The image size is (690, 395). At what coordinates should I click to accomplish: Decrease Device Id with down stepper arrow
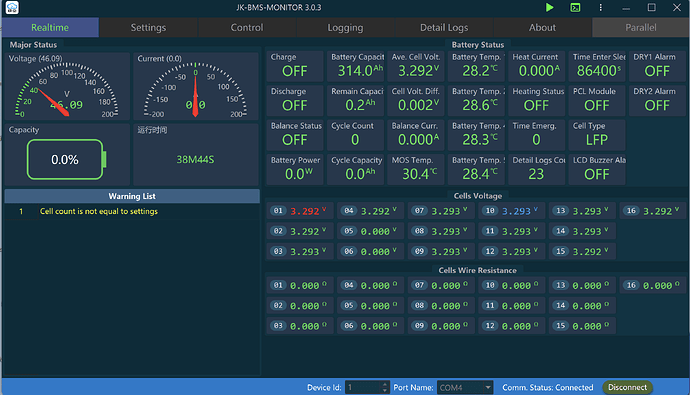coord(385,390)
